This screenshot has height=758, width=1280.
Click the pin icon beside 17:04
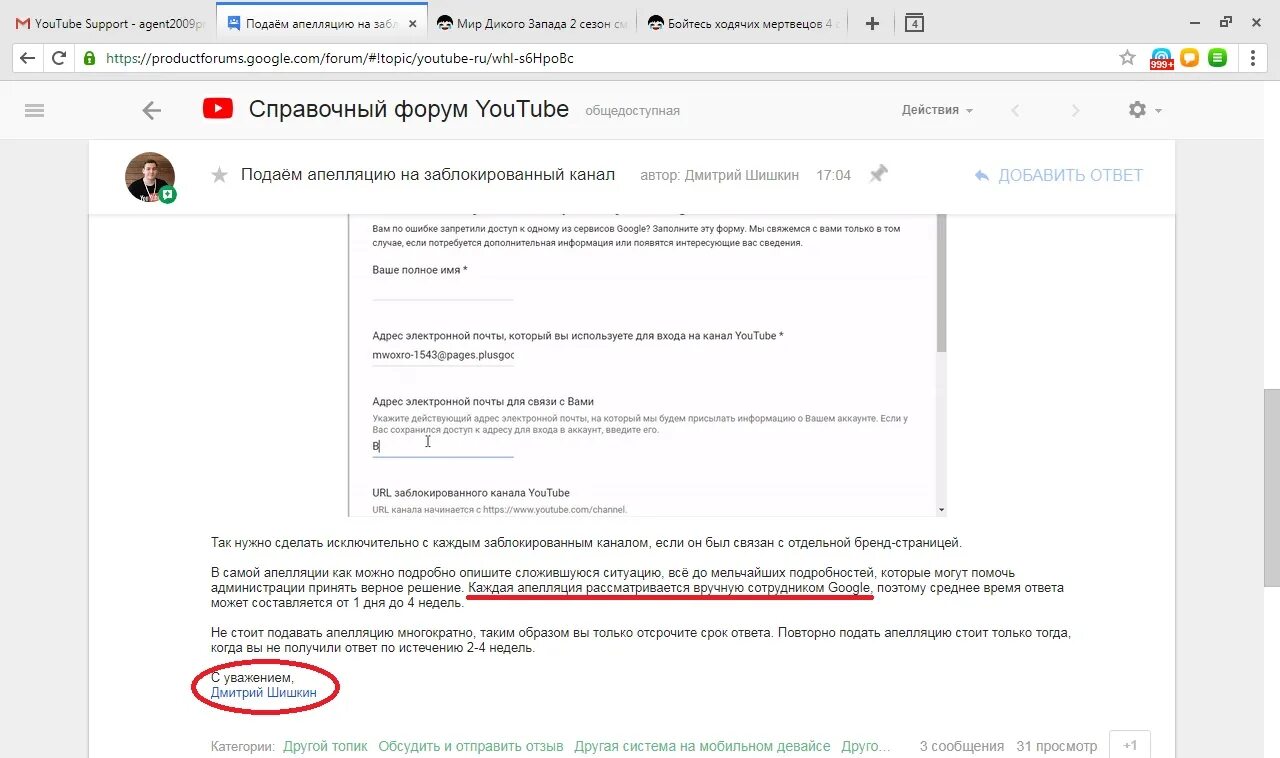click(878, 174)
